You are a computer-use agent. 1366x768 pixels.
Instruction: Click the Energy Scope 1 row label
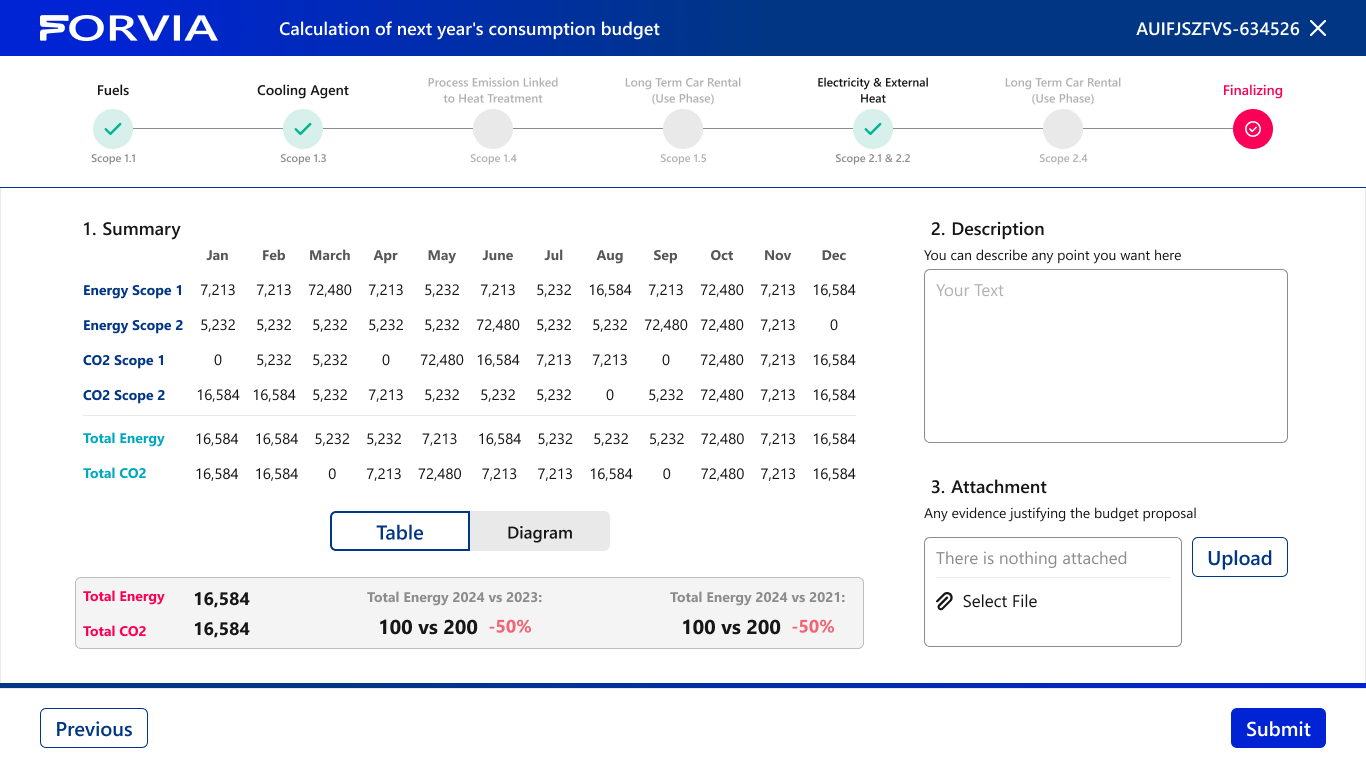(x=133, y=290)
